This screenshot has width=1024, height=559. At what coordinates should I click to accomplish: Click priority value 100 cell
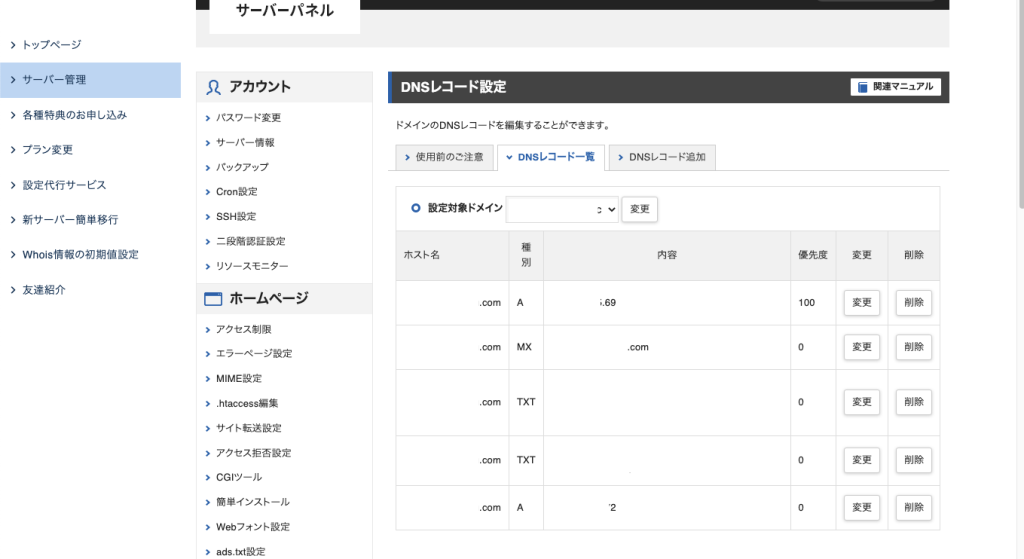pos(813,303)
